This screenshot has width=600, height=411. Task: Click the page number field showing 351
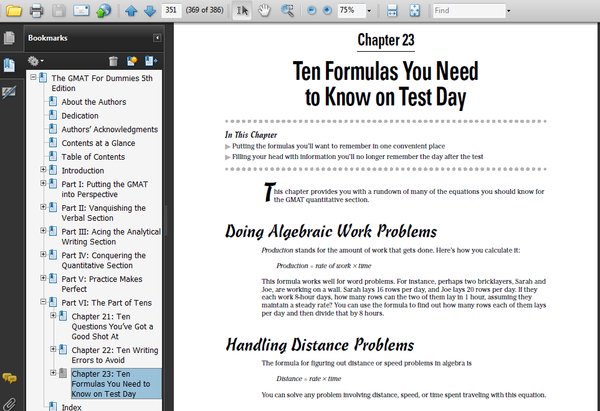tap(171, 10)
